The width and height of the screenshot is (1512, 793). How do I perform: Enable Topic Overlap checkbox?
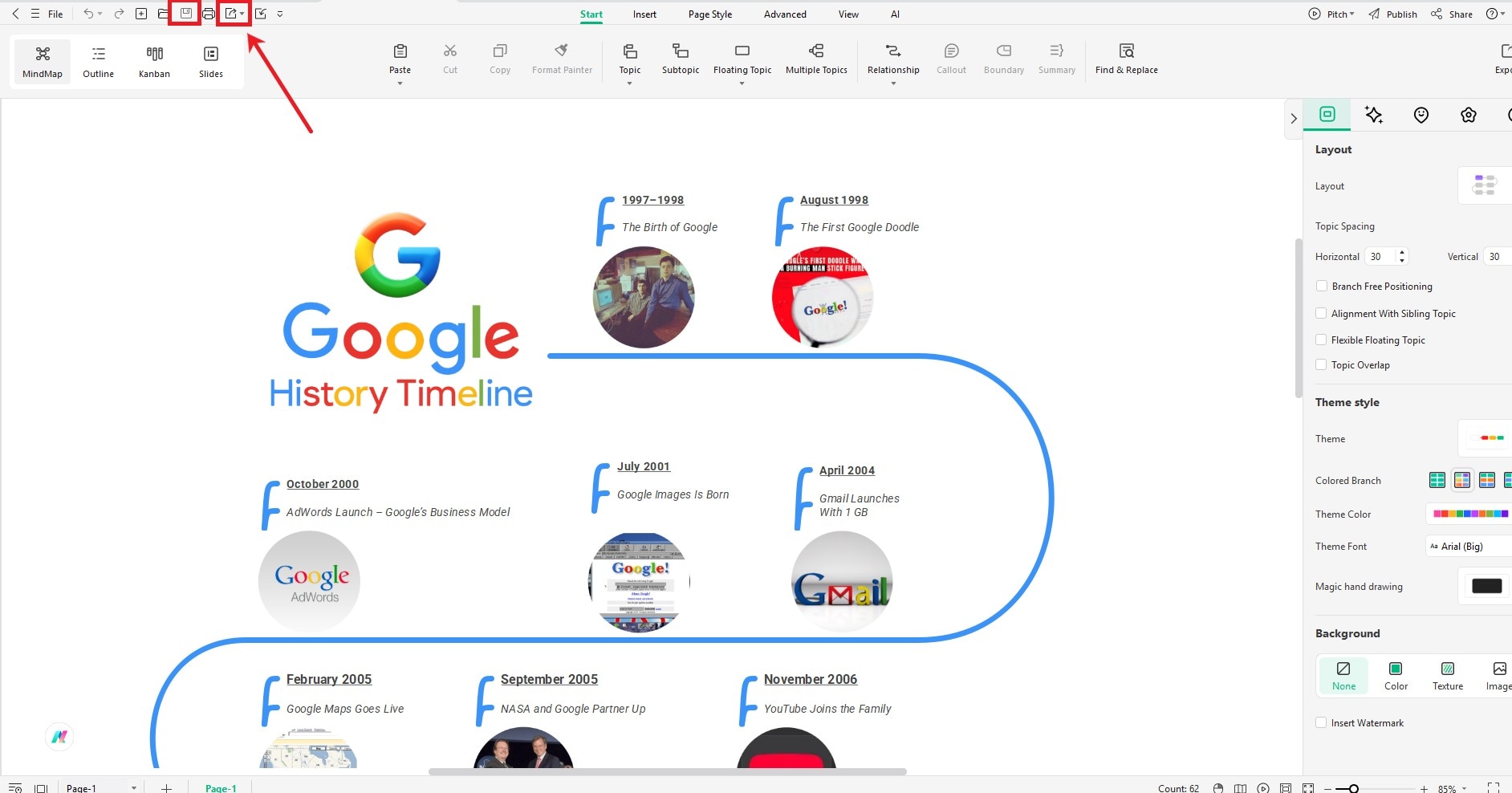1321,364
